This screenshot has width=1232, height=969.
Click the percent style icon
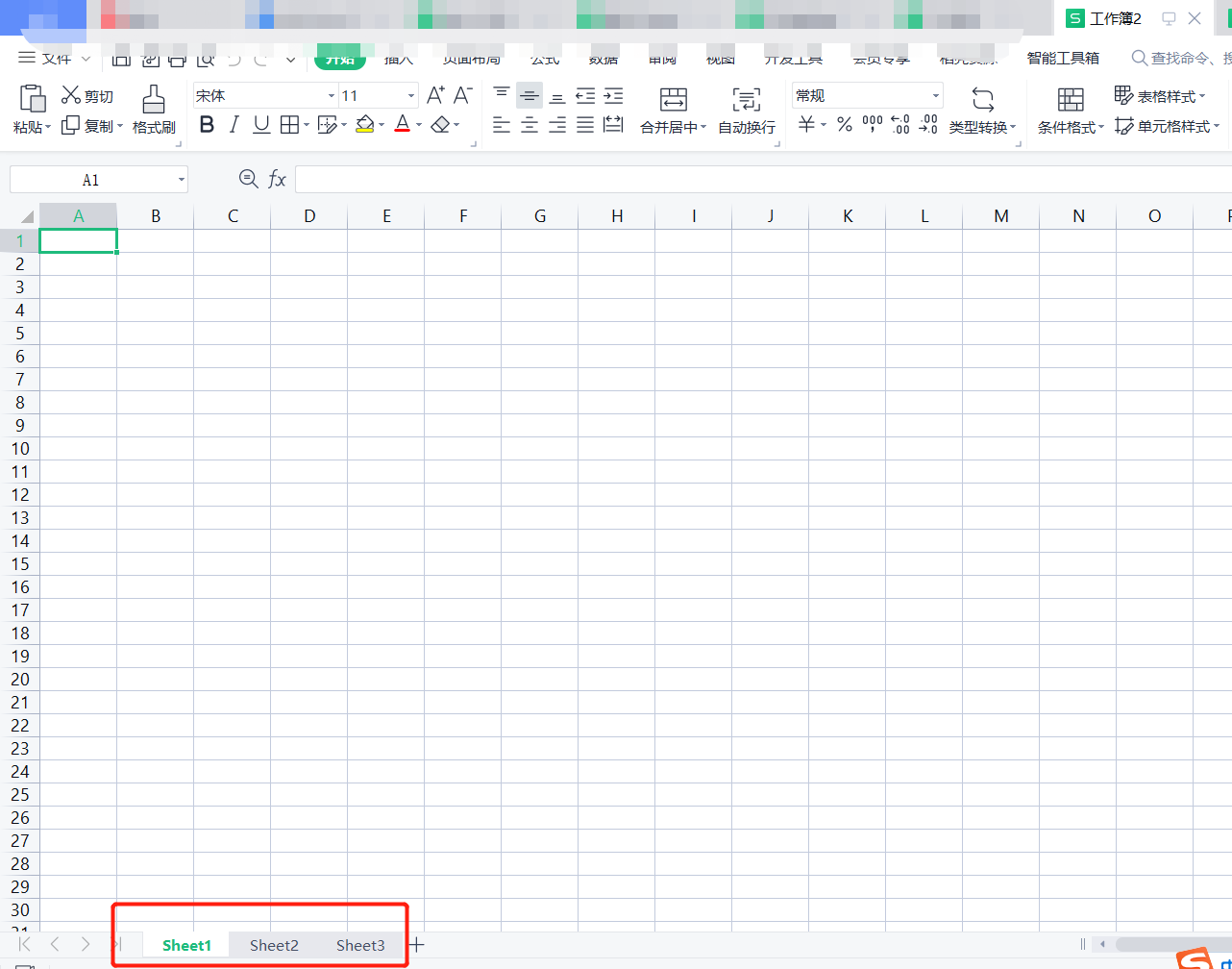845,125
